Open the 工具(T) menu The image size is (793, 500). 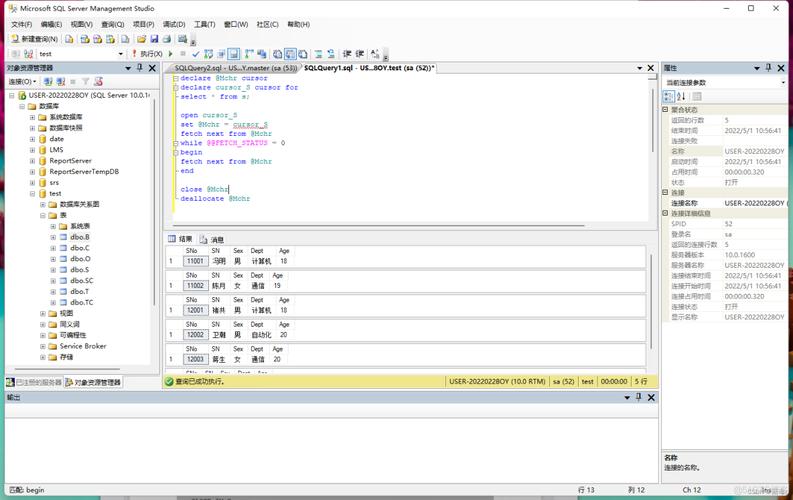(204, 24)
